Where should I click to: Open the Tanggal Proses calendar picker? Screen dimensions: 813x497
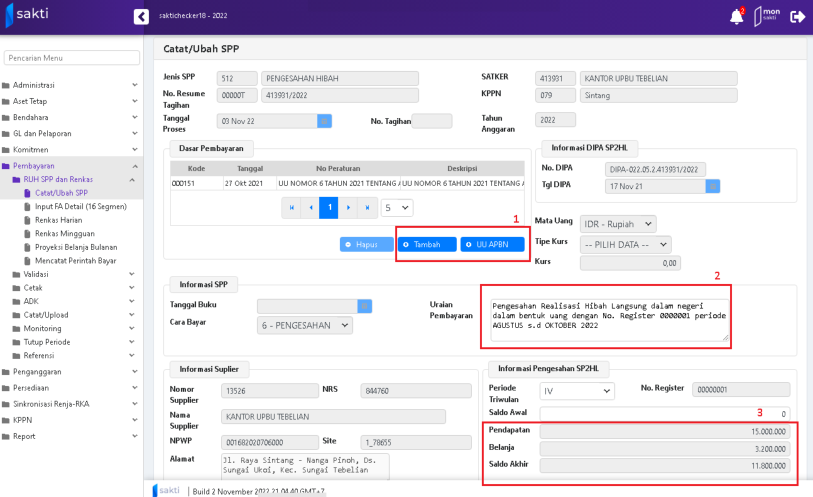pyautogui.click(x=324, y=121)
